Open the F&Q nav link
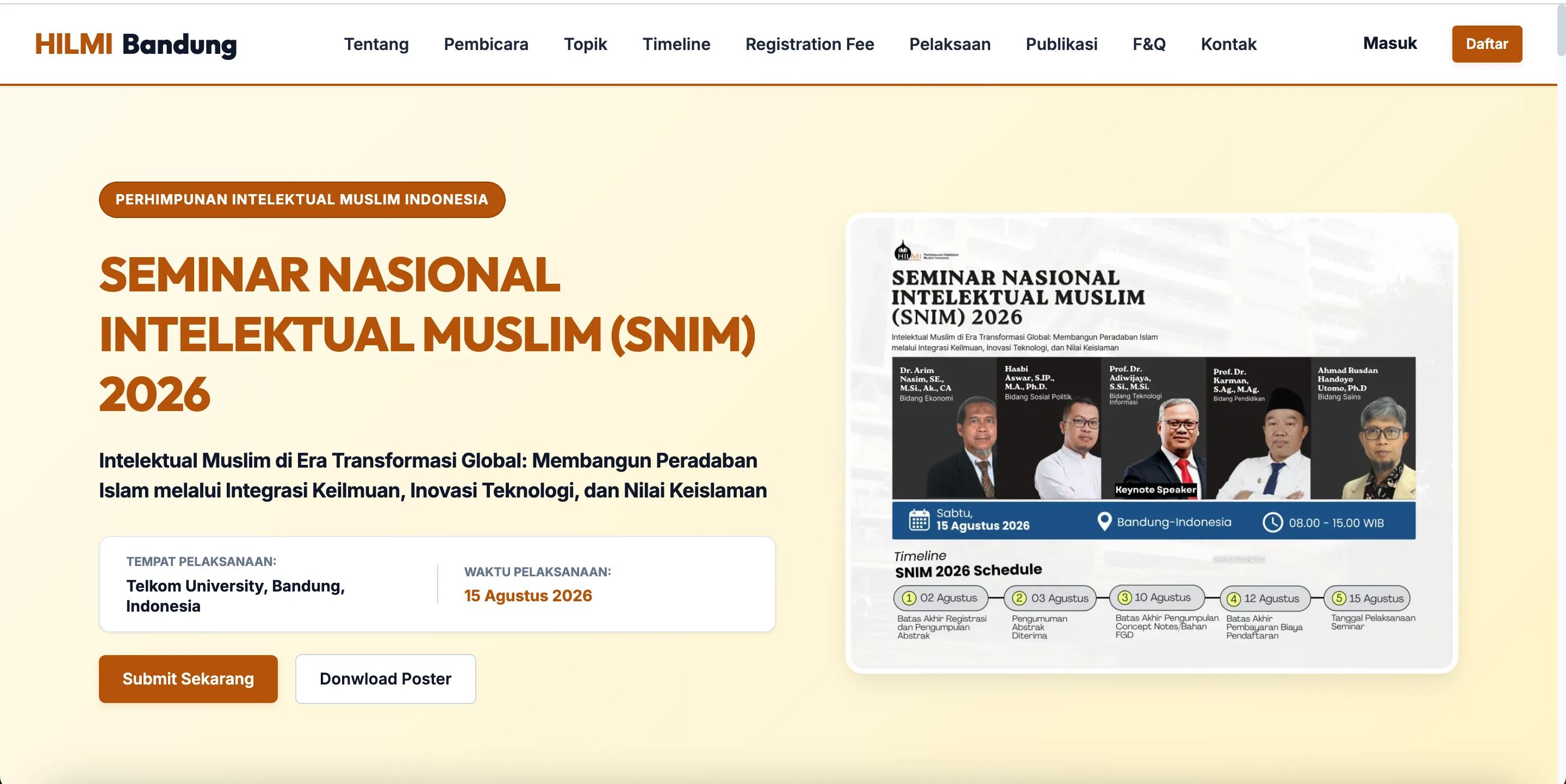 (x=1149, y=45)
